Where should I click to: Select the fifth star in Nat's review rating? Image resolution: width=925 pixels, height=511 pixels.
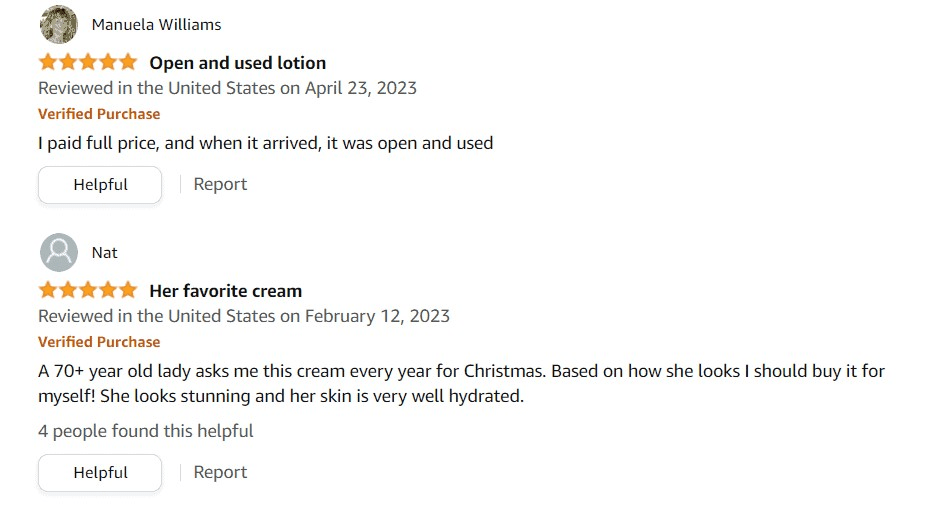tap(127, 290)
